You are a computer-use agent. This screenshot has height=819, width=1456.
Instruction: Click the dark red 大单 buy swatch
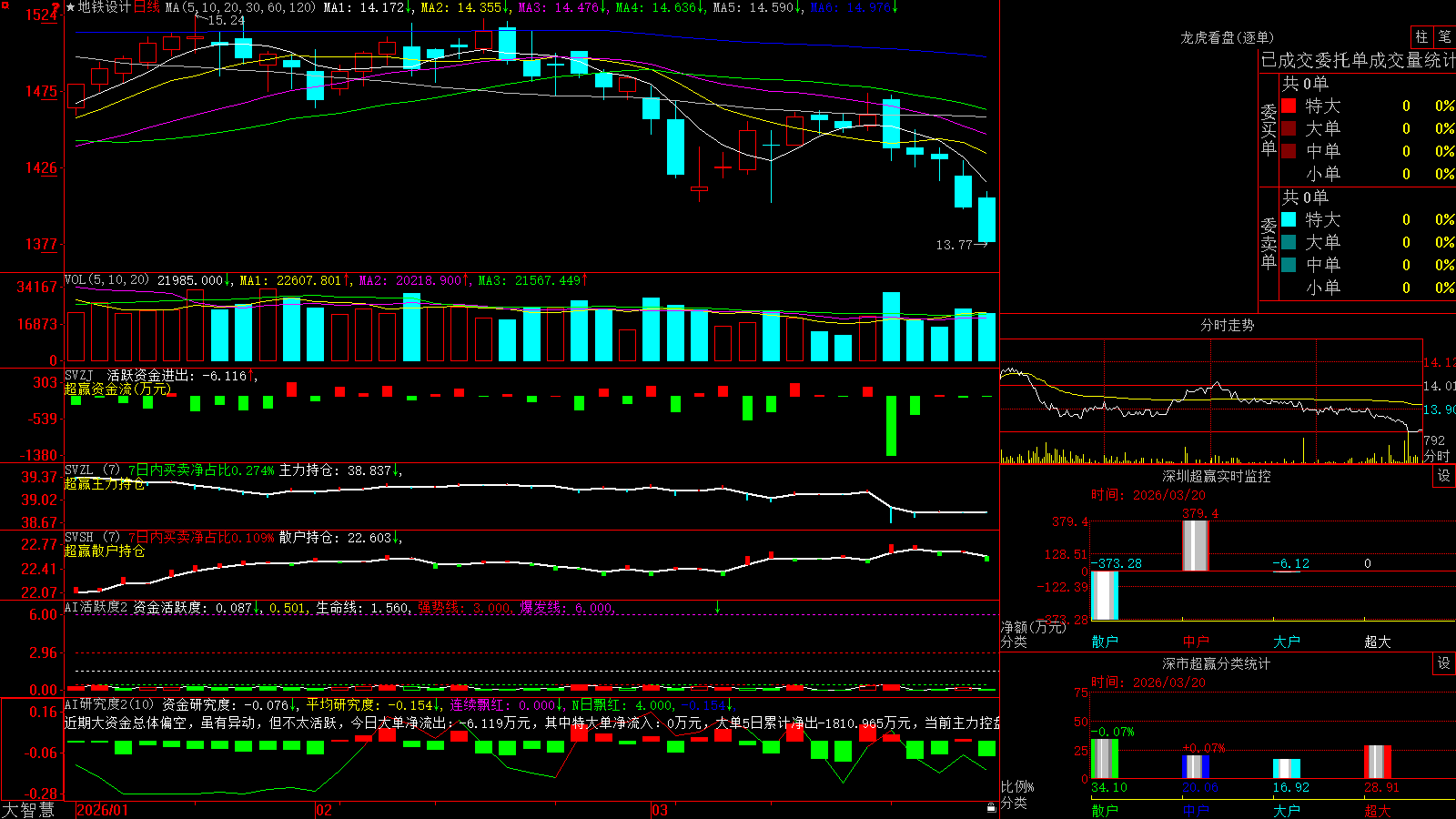click(x=1289, y=128)
